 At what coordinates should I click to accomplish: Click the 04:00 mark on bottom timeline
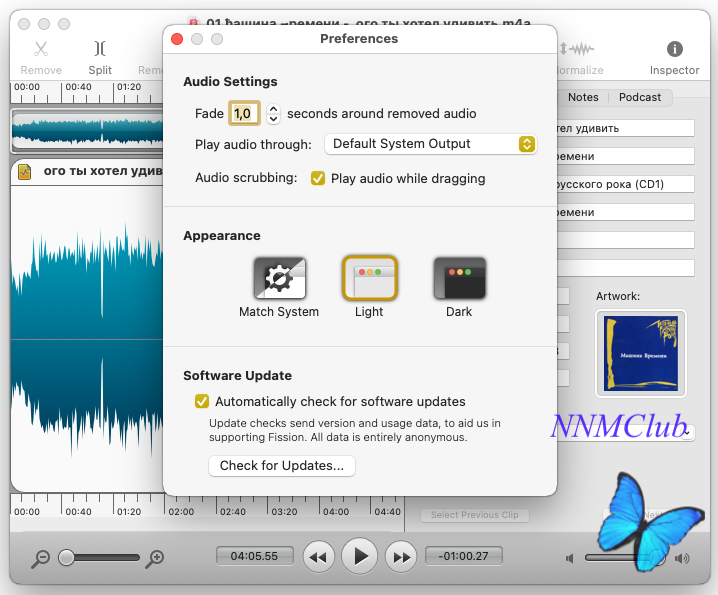tap(336, 512)
